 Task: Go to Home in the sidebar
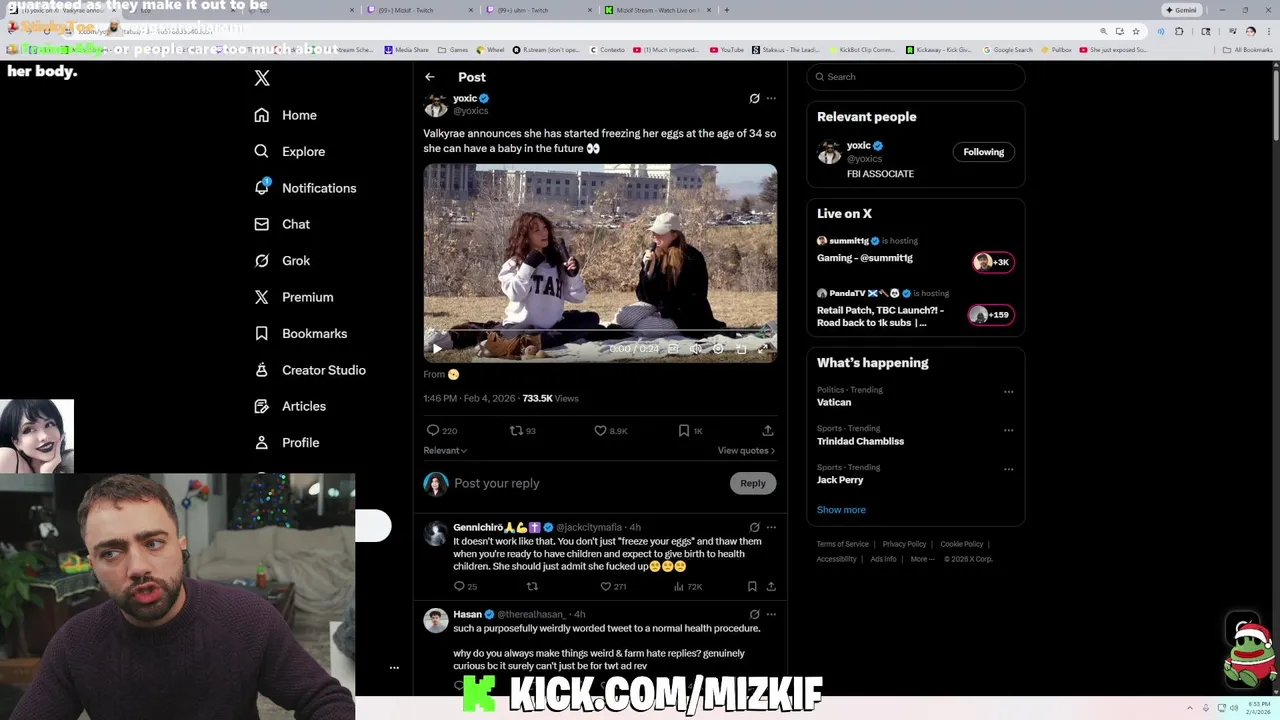click(x=286, y=115)
